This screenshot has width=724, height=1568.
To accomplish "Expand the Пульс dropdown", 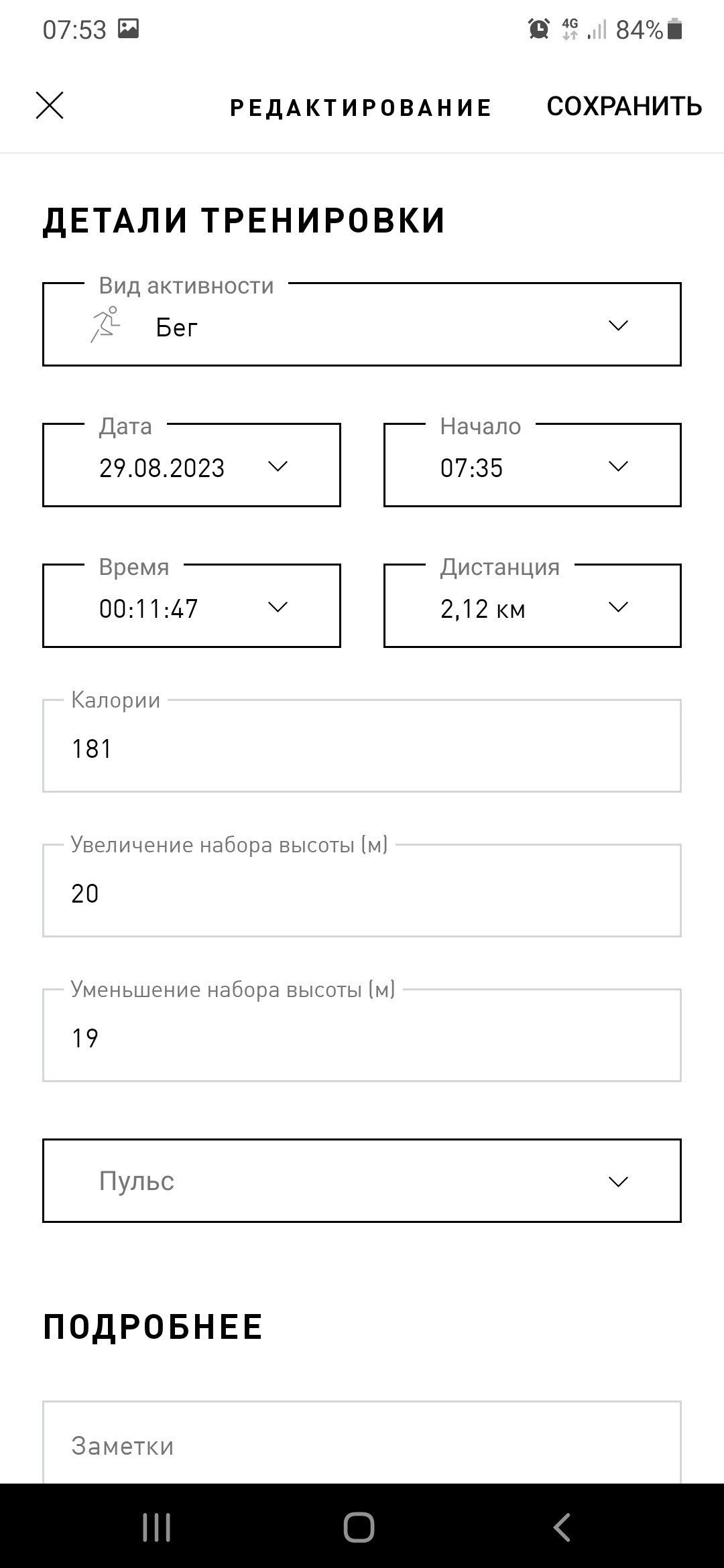I will [x=362, y=1181].
